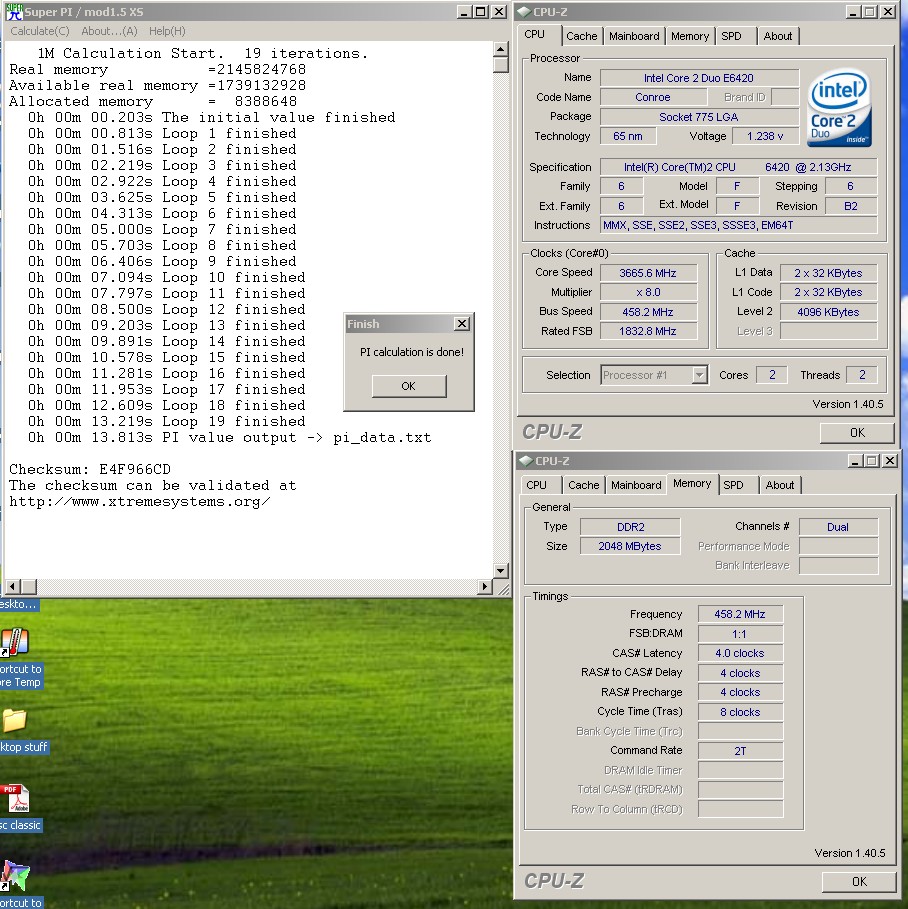Select Memory tab in bottom CPU-Z window
Screen dimensions: 908x909
[692, 483]
